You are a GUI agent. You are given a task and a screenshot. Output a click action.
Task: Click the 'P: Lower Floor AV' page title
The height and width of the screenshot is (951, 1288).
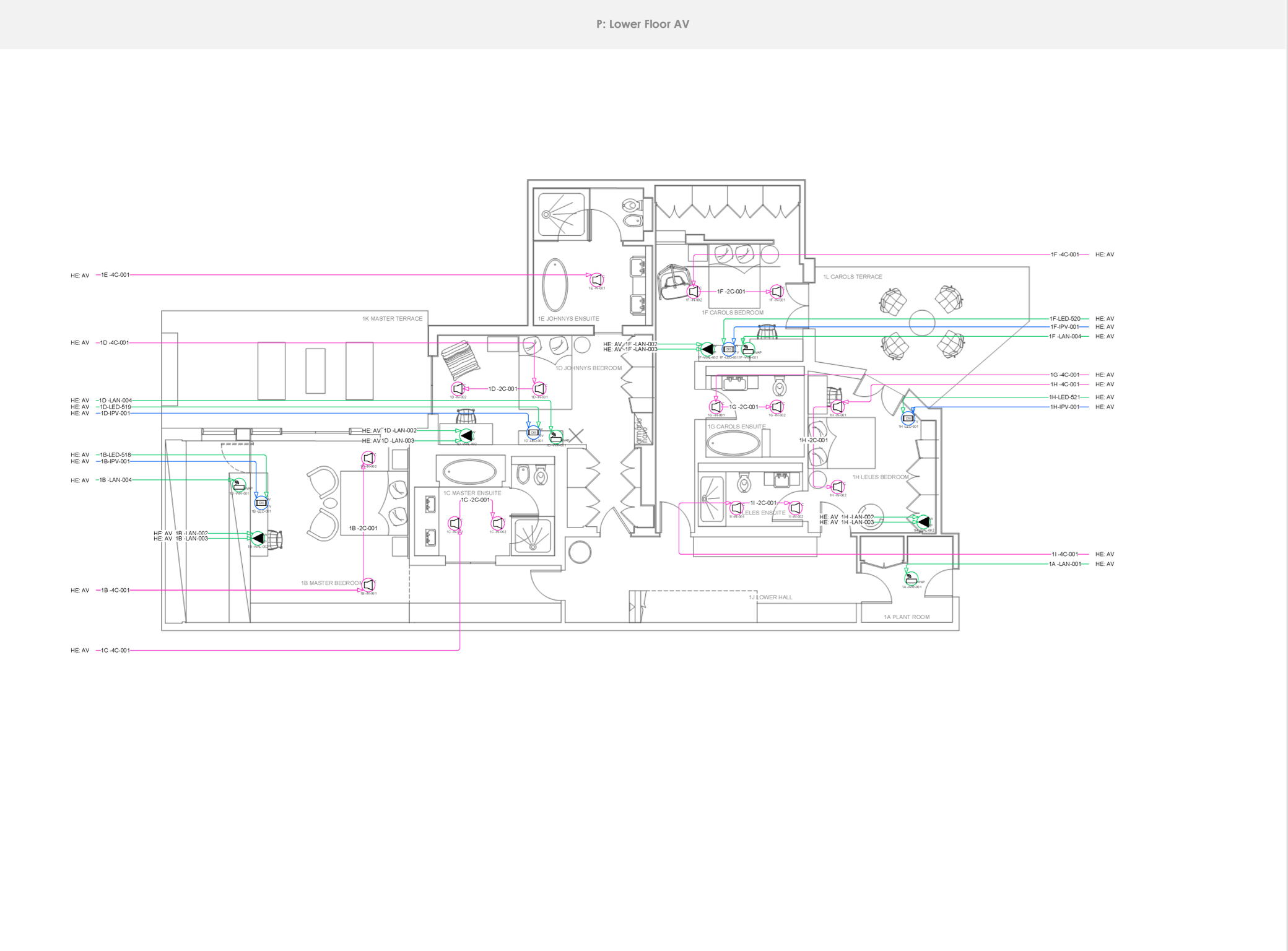click(x=643, y=24)
